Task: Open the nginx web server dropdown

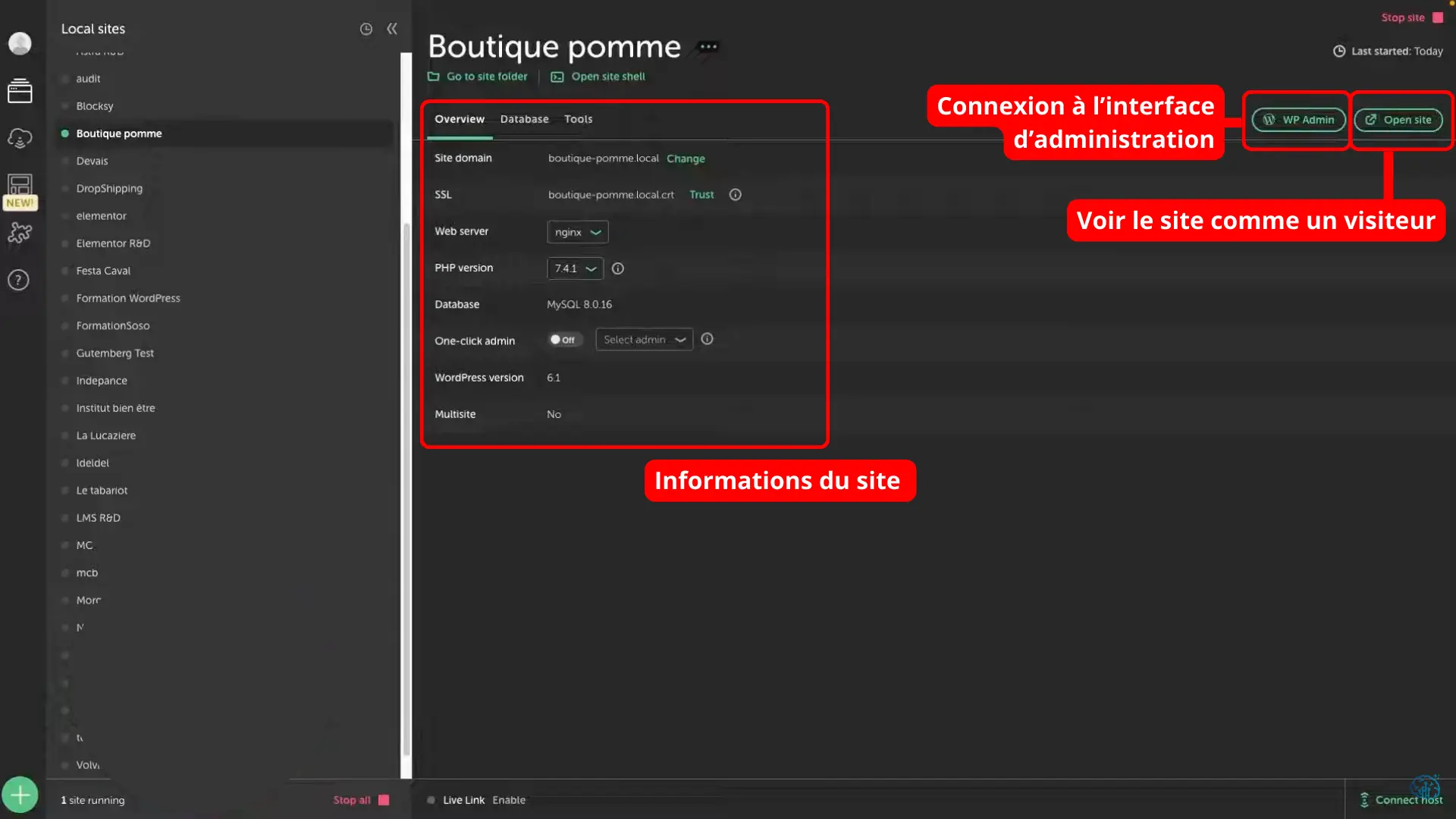Action: (x=577, y=232)
